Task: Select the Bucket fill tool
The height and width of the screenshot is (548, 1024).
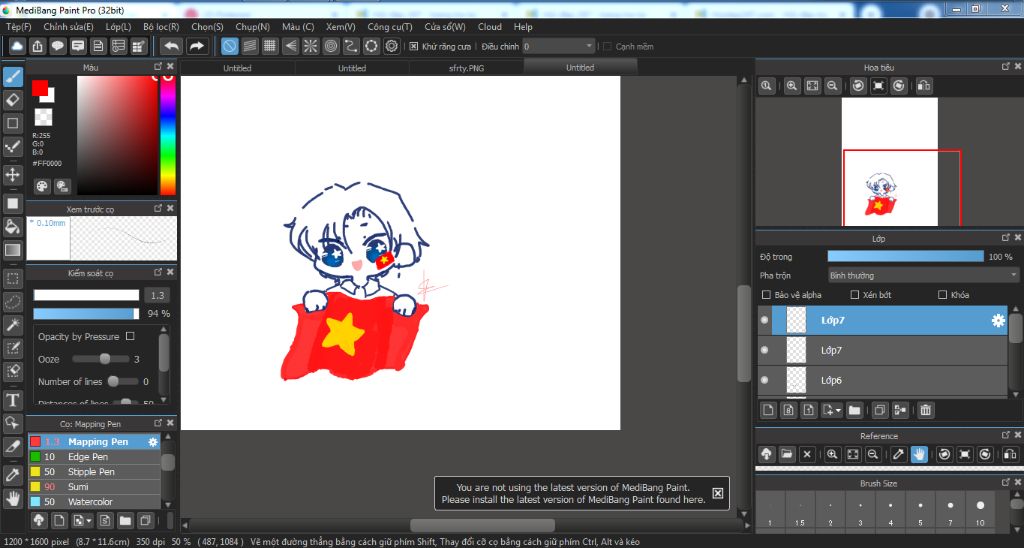Action: click(x=12, y=227)
